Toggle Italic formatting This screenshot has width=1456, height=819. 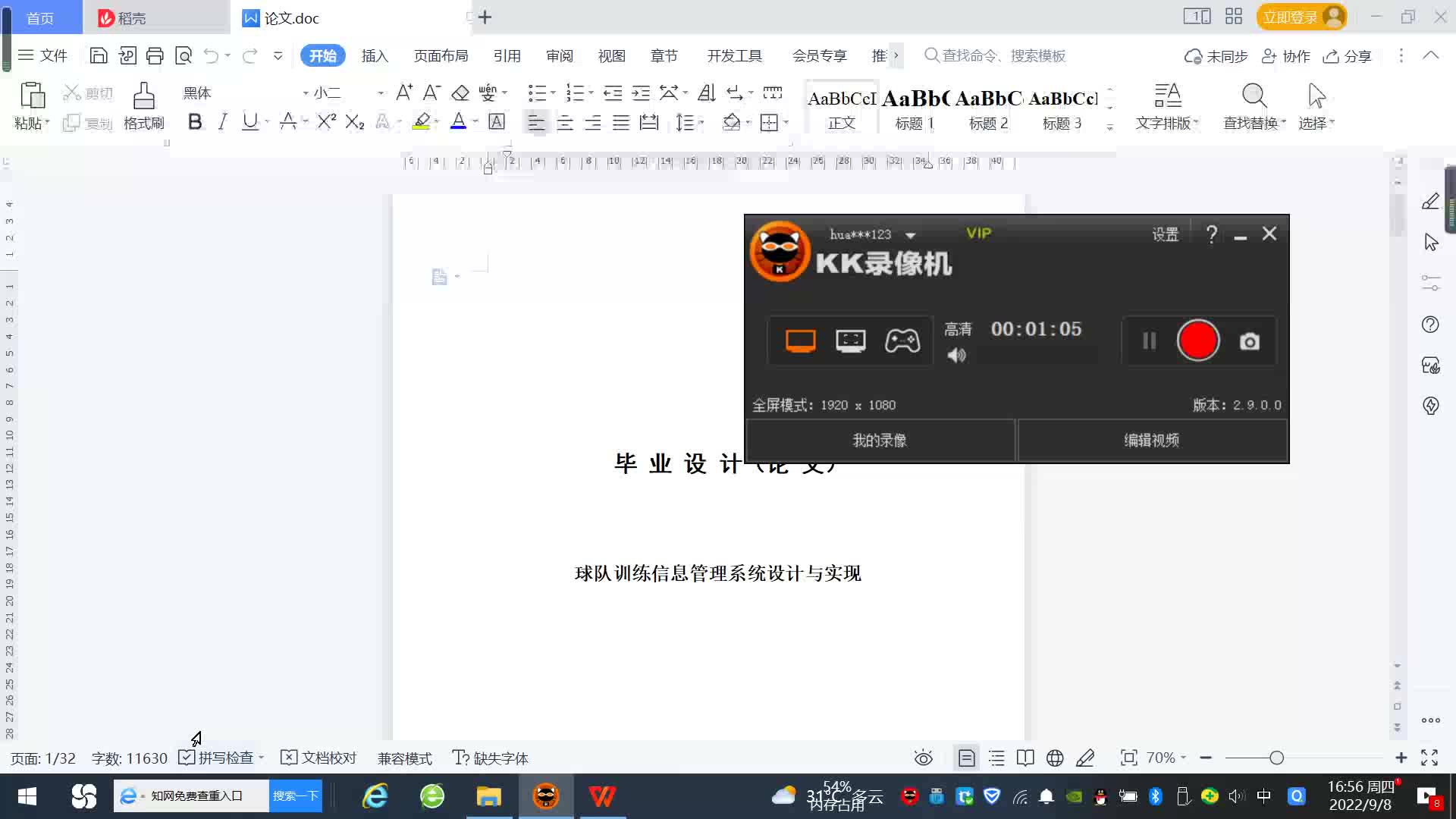pos(222,122)
